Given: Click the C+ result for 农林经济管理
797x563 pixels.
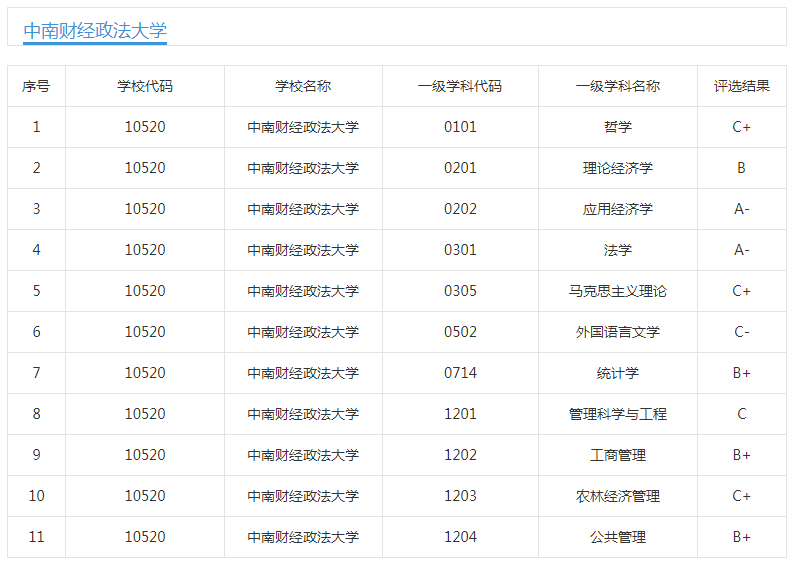Looking at the screenshot, I should pyautogui.click(x=742, y=496).
